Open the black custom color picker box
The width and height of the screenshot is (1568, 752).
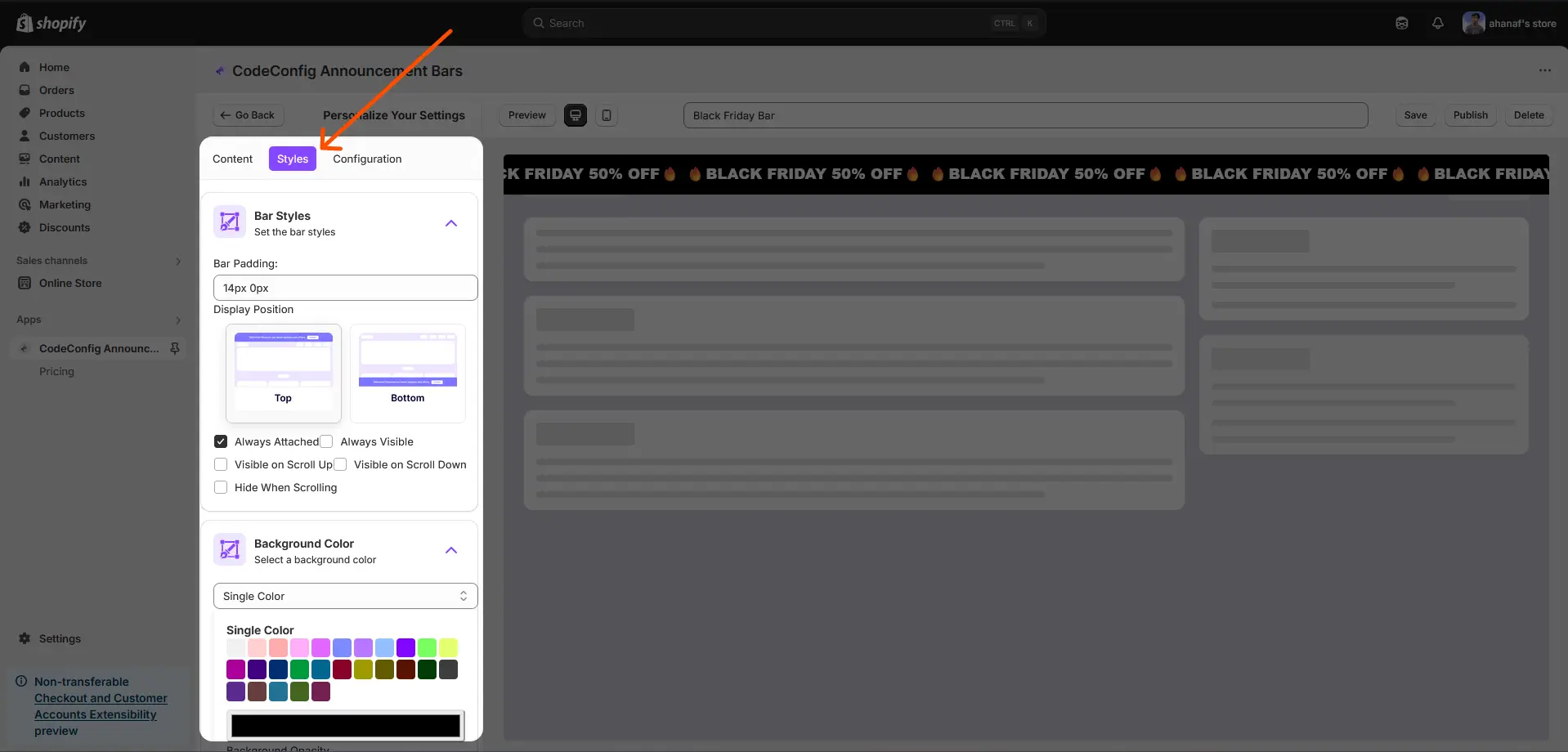tap(346, 726)
